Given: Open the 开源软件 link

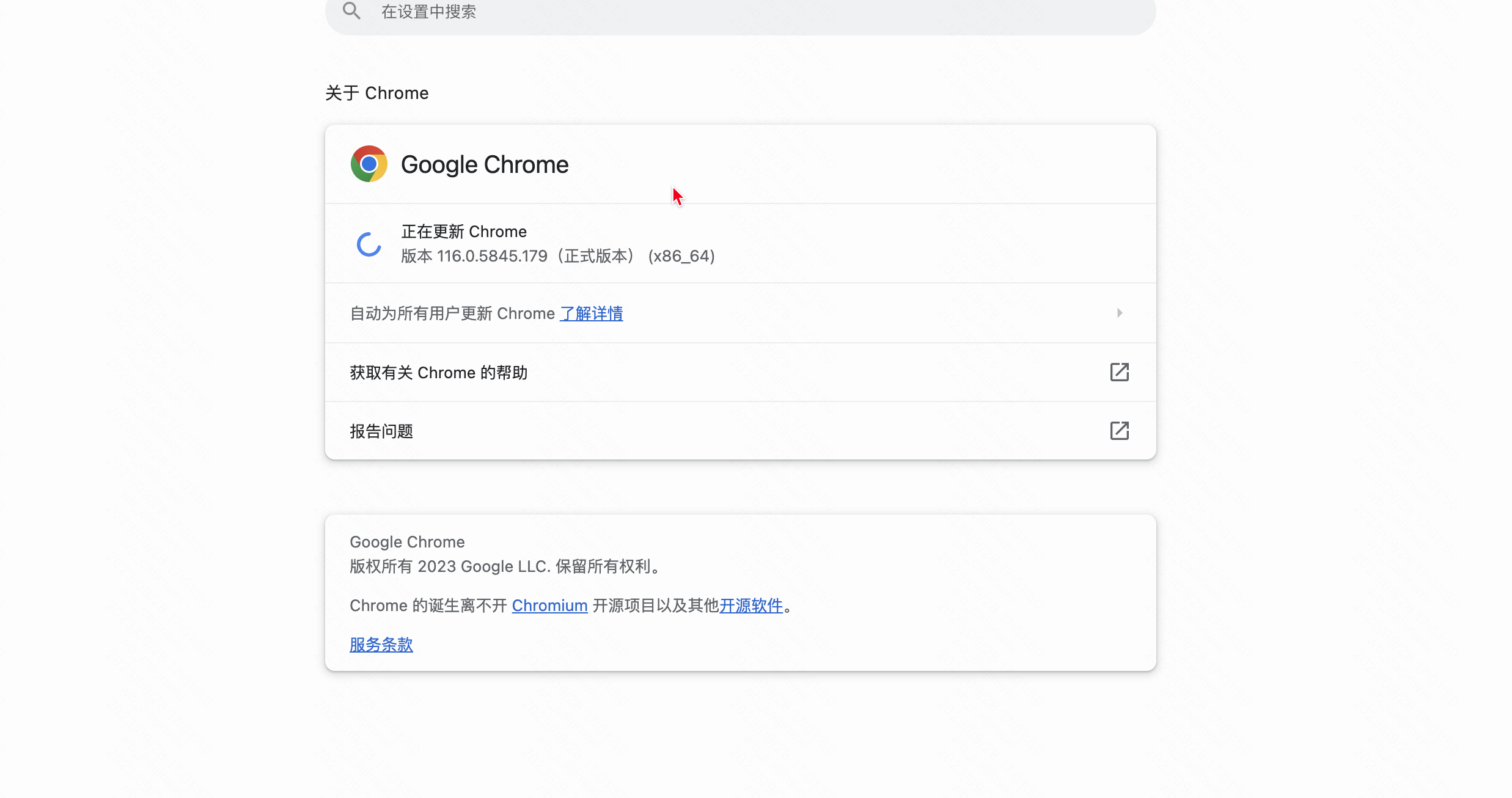Looking at the screenshot, I should click(x=750, y=605).
